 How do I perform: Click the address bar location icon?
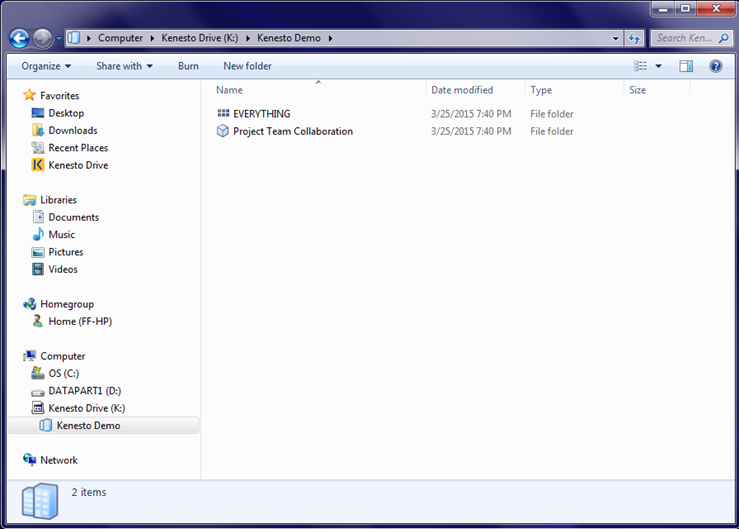(74, 38)
